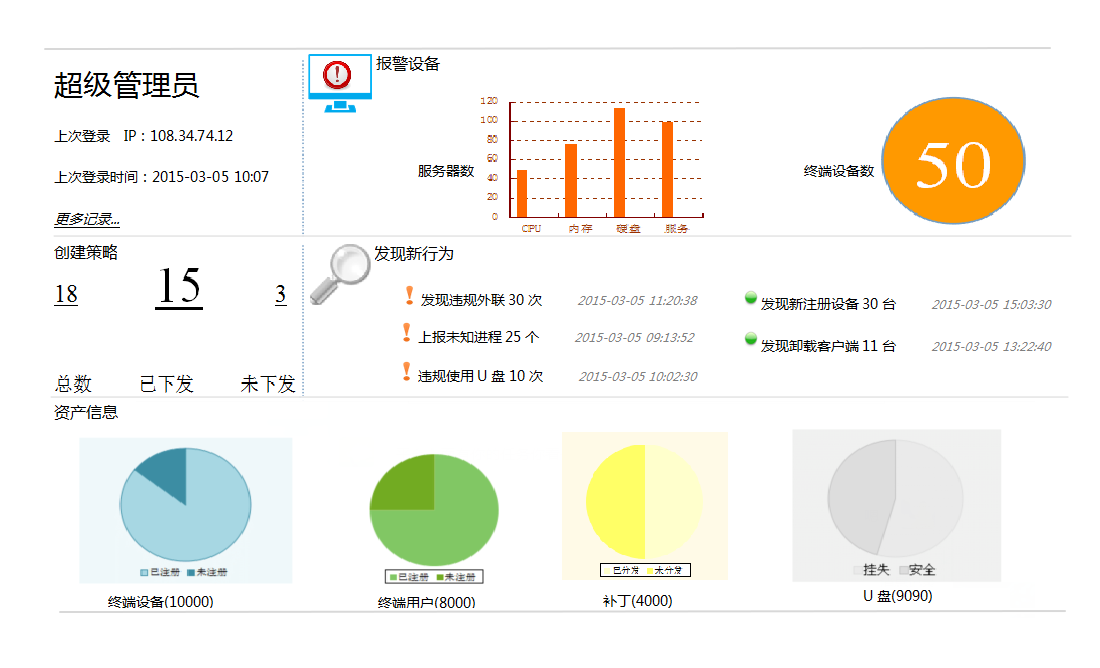
Task: Select the CPU bar in chart
Action: (x=522, y=193)
